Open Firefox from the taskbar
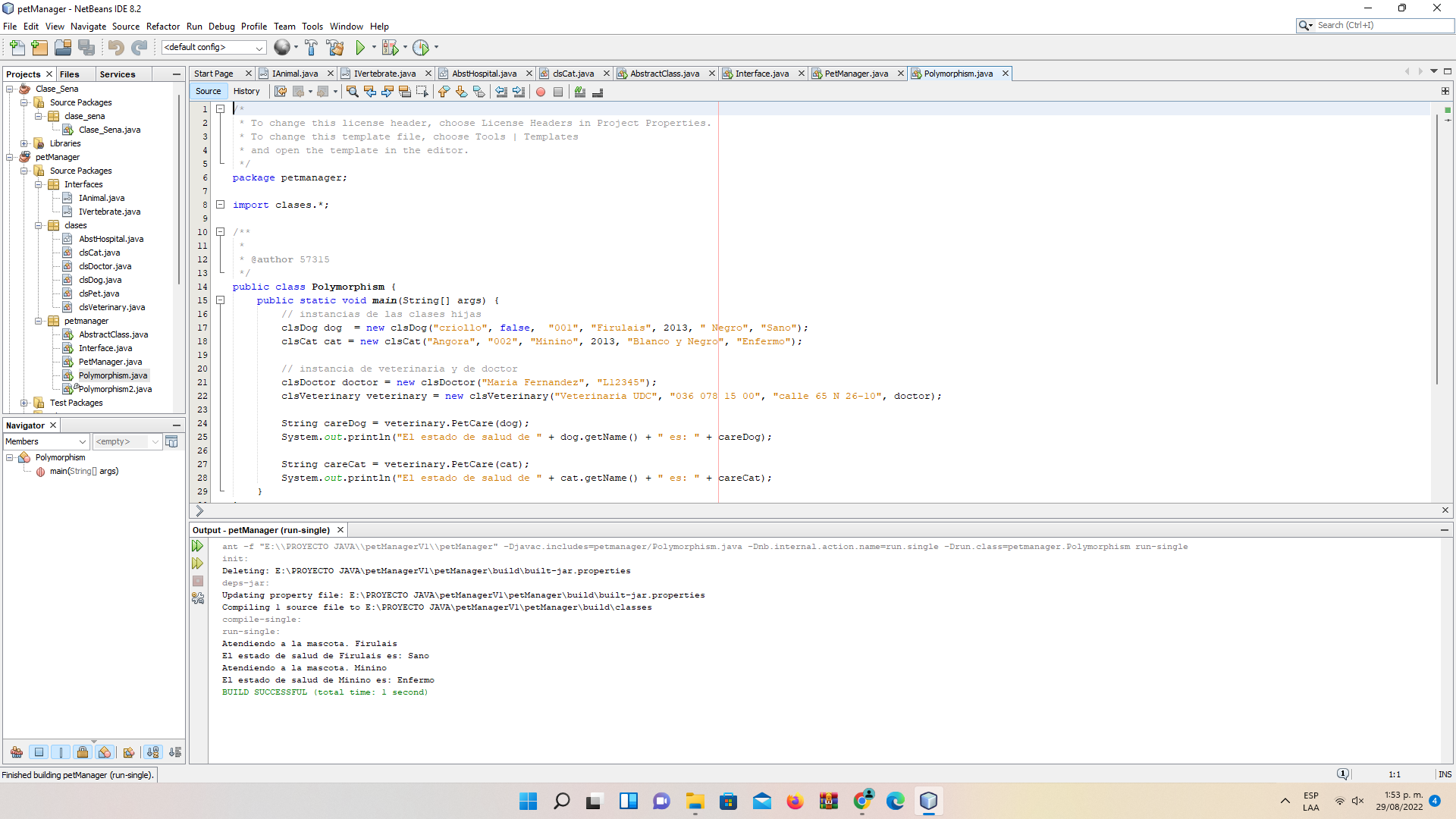Image resolution: width=1456 pixels, height=819 pixels. [795, 801]
